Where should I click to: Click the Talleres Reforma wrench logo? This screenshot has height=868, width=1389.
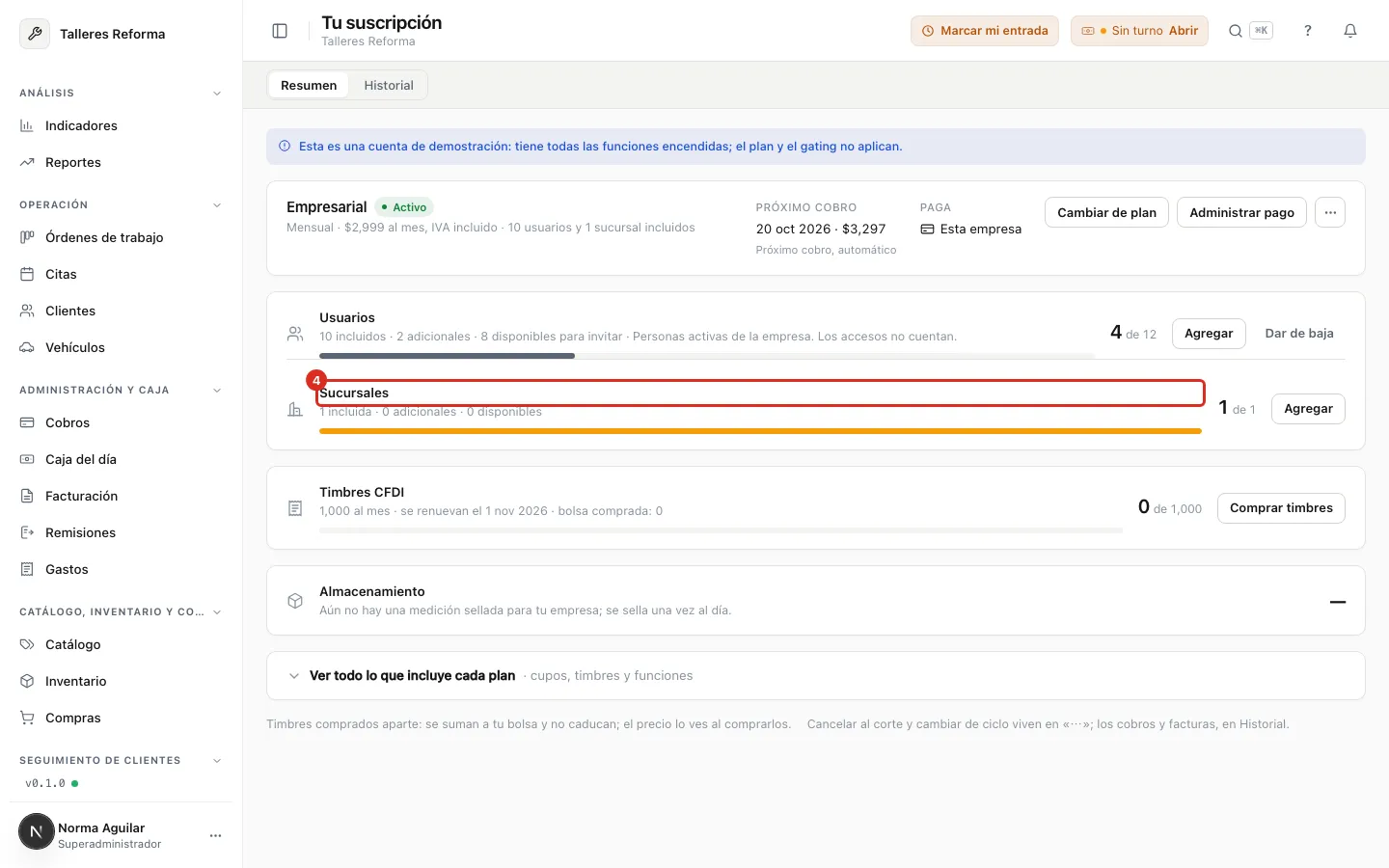35,34
